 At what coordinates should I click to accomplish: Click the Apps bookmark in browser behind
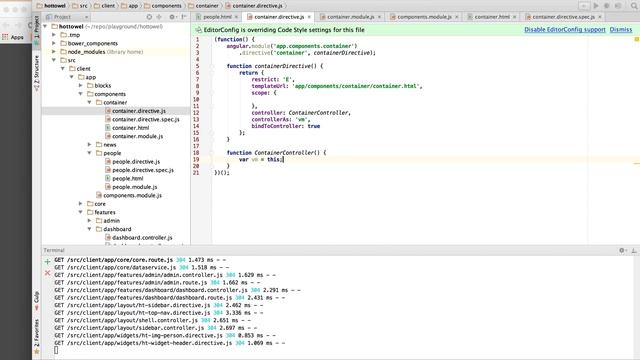coord(13,37)
